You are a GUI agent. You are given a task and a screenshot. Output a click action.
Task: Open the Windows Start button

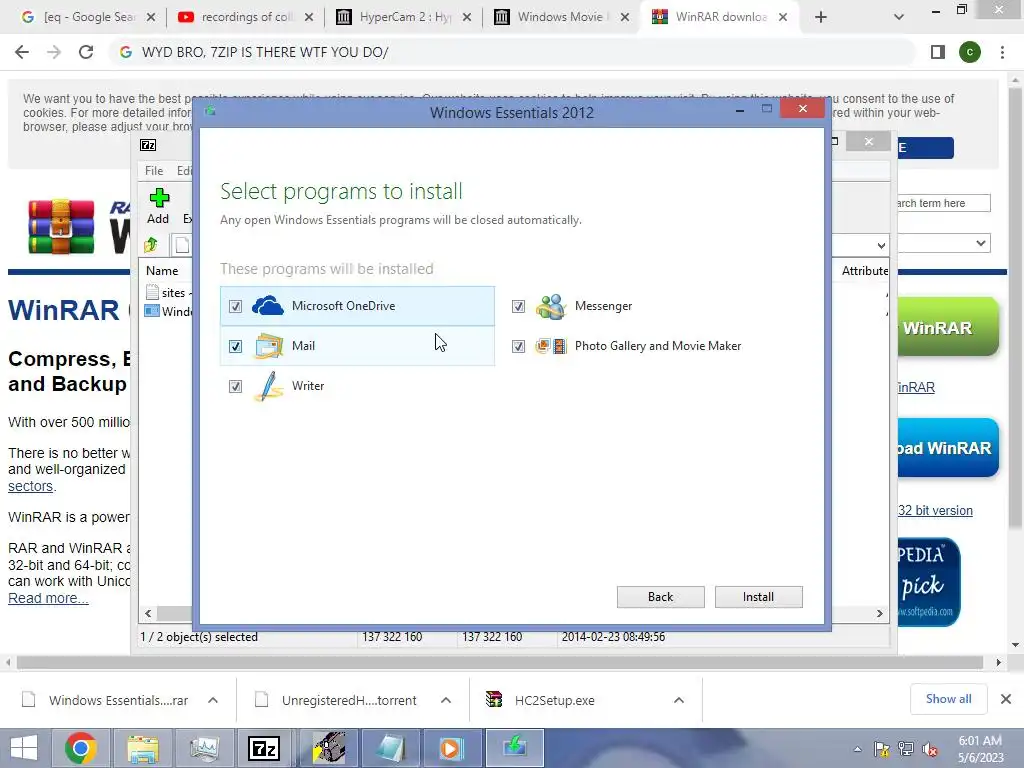tap(24, 748)
